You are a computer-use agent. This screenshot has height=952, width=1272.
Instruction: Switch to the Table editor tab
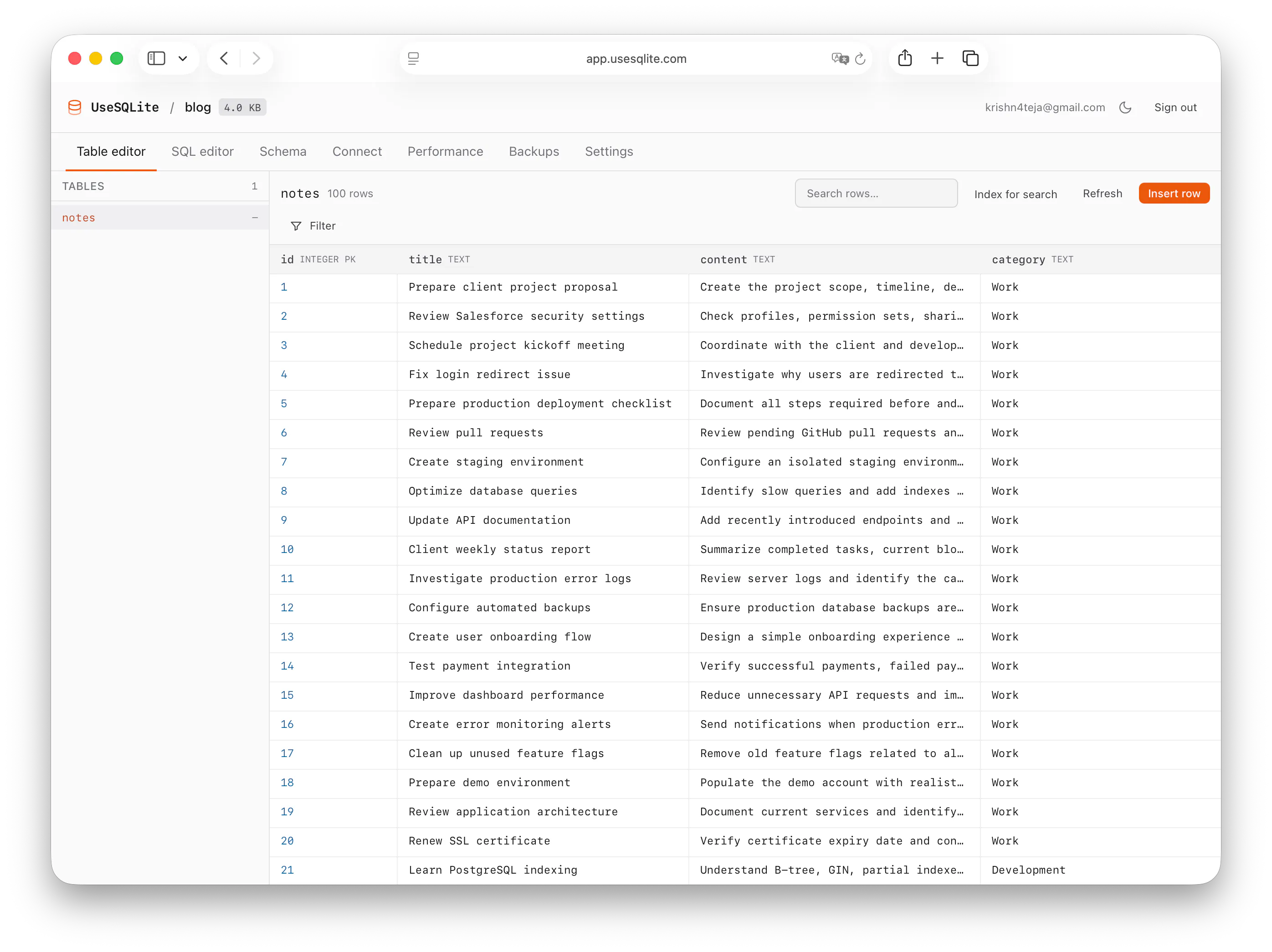point(111,151)
